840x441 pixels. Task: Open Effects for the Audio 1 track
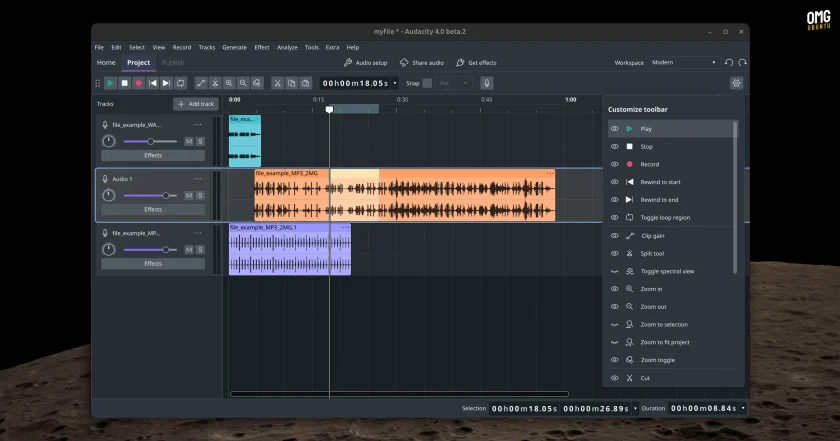click(x=153, y=210)
